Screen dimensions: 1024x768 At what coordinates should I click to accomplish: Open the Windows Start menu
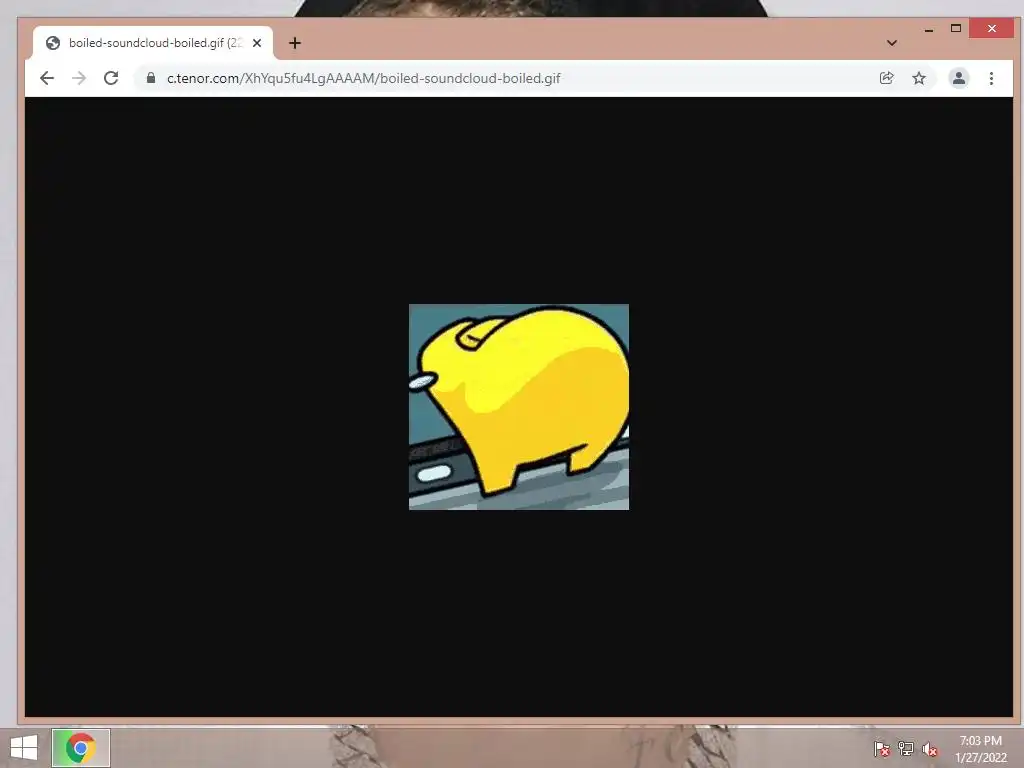[24, 748]
